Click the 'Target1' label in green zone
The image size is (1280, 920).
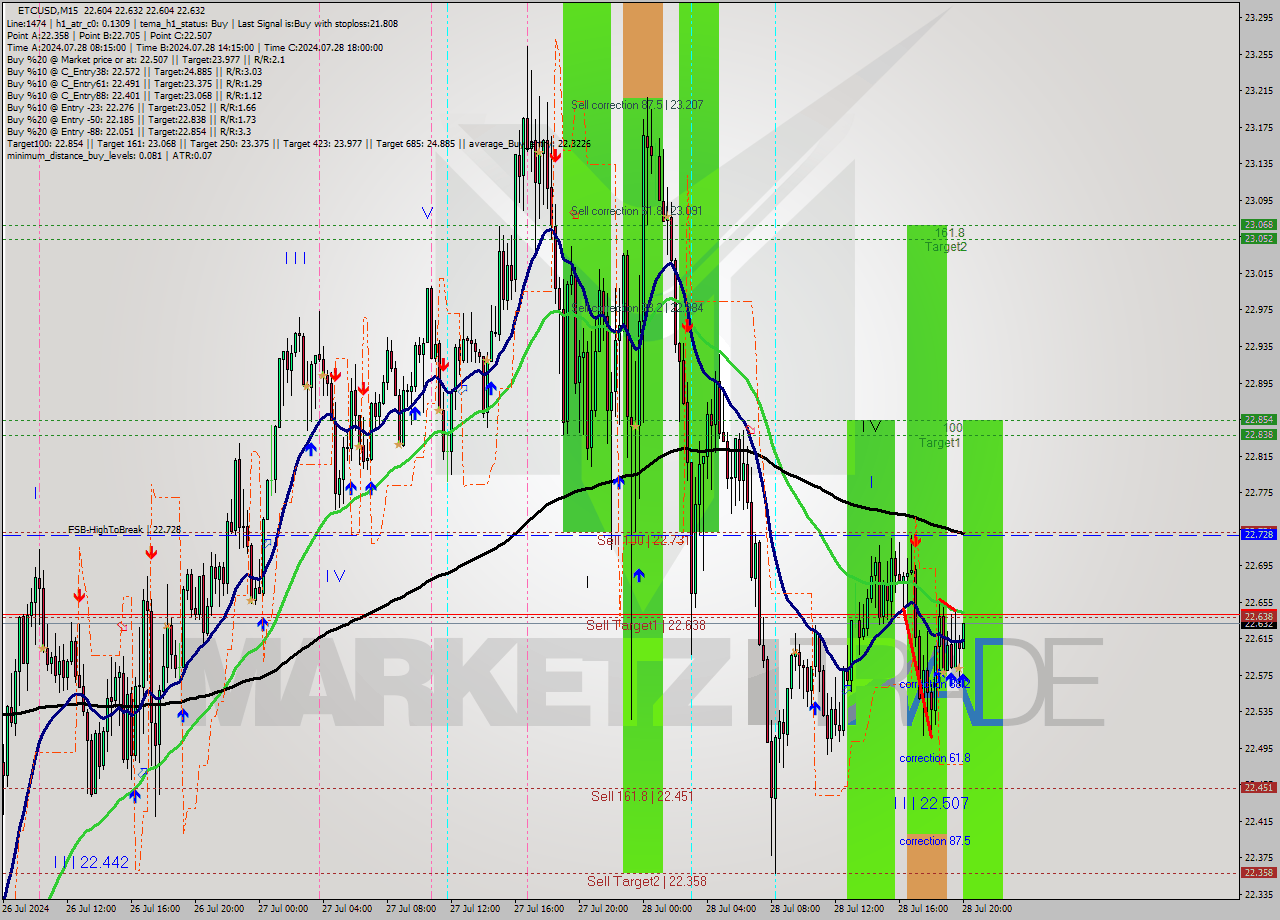940,443
